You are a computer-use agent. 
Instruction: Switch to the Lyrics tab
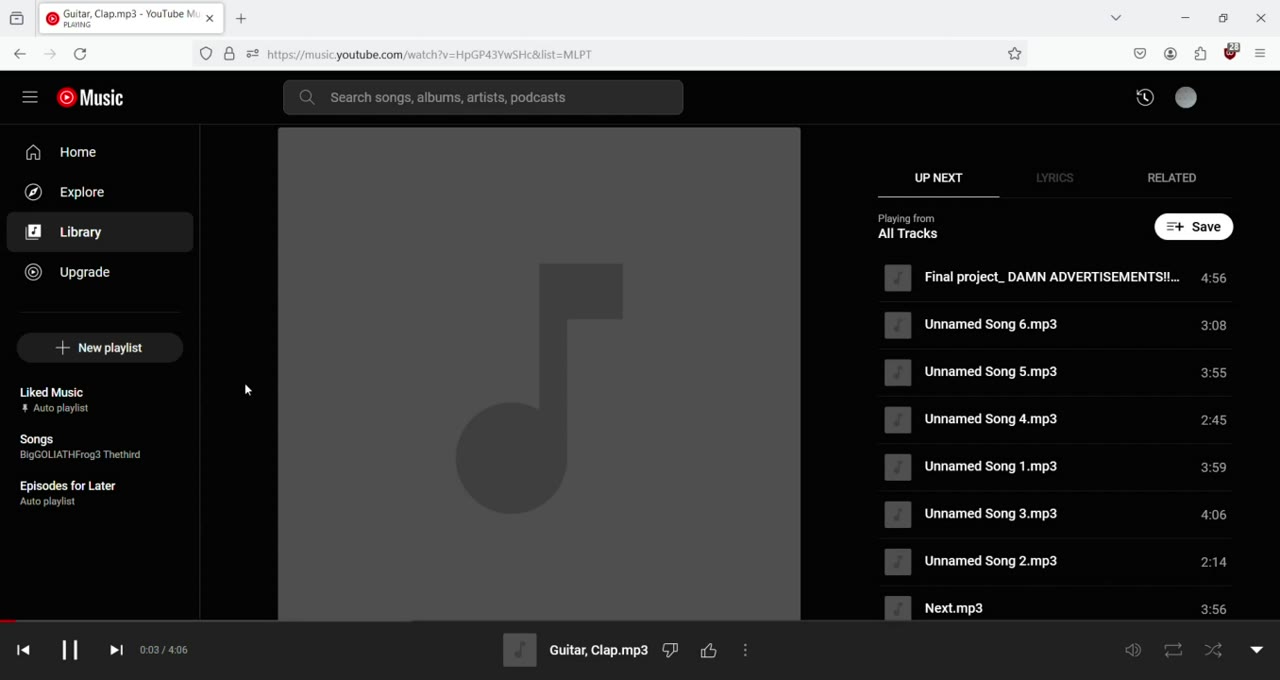tap(1055, 178)
